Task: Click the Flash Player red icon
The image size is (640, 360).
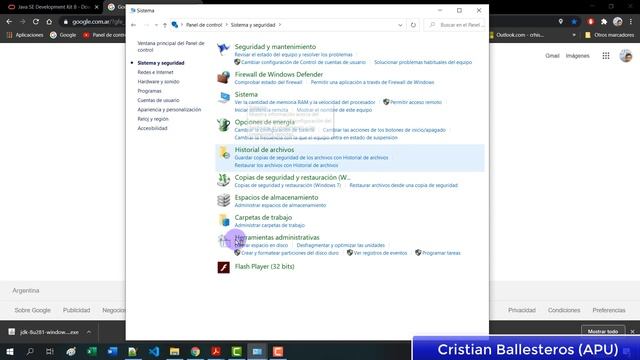Action: click(223, 267)
